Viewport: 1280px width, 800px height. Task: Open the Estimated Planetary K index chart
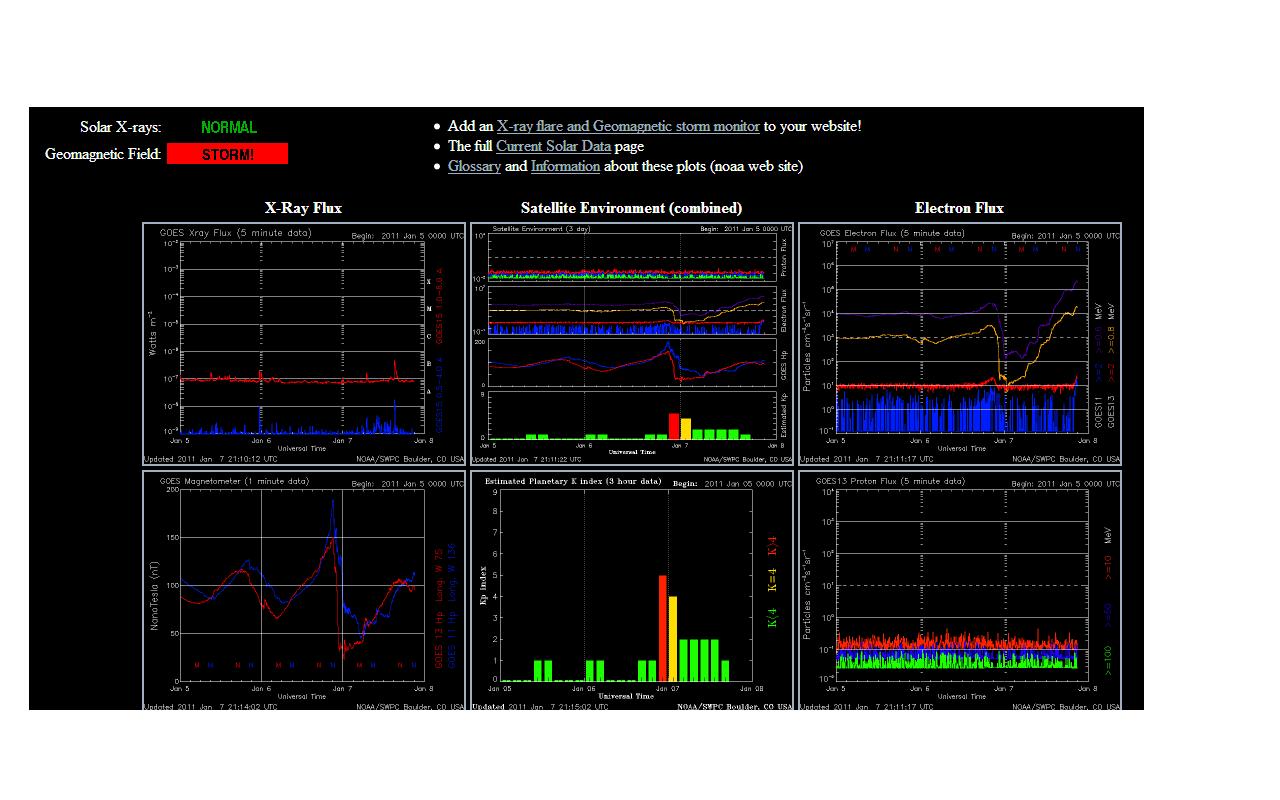(x=632, y=590)
